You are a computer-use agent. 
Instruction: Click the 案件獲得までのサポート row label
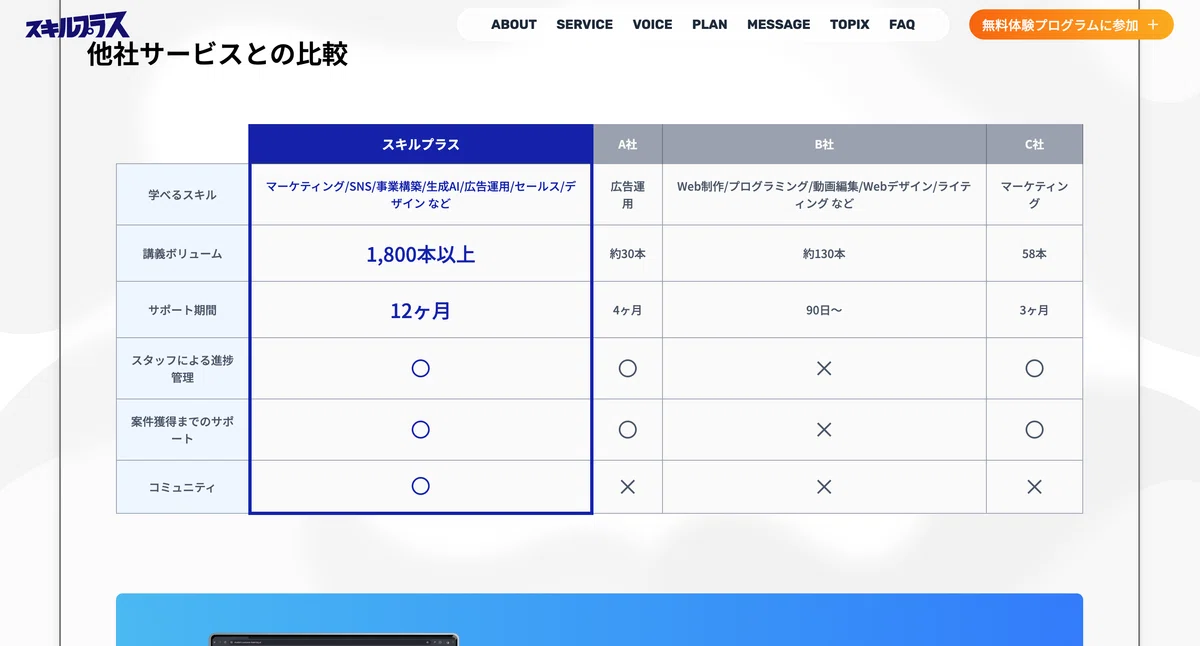pyautogui.click(x=182, y=430)
